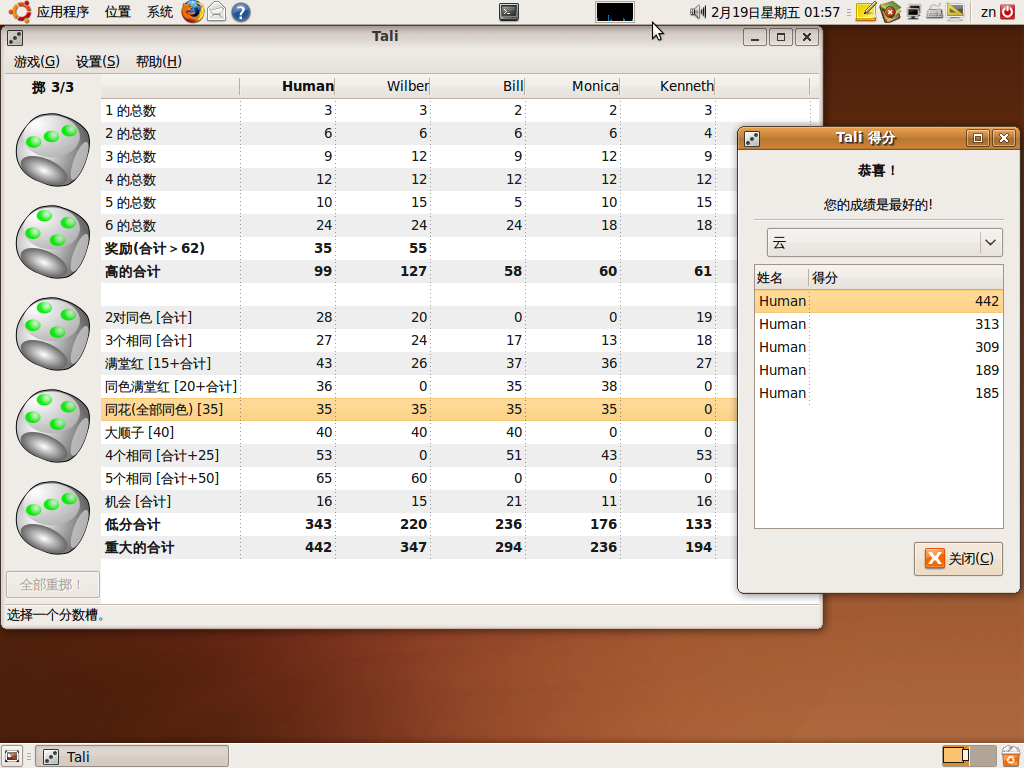The width and height of the screenshot is (1024, 768).
Task: Click Kenneth's 重大的合计 total 194
Action: 698,547
